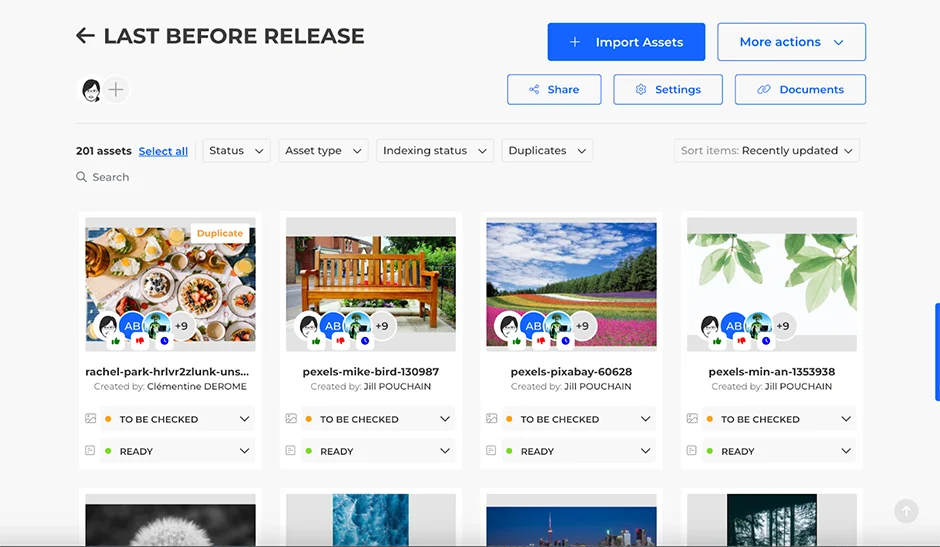940x547 pixels.
Task: Click the scroll-to-top arrow button
Action: point(906,511)
